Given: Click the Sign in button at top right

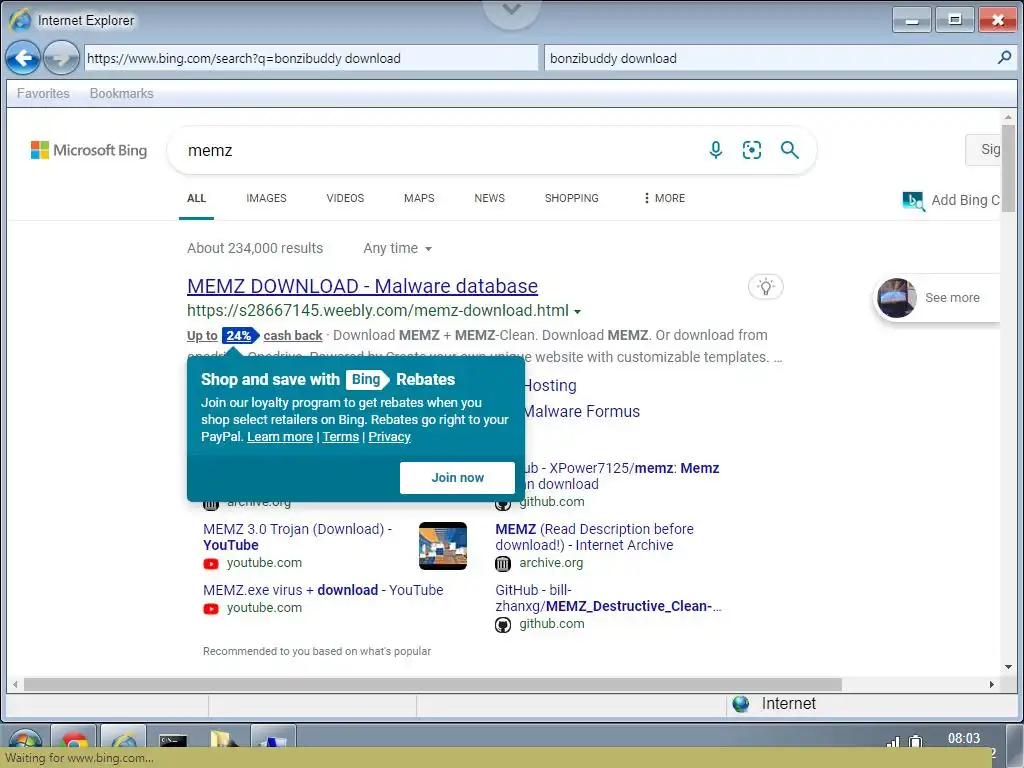Looking at the screenshot, I should [x=984, y=150].
